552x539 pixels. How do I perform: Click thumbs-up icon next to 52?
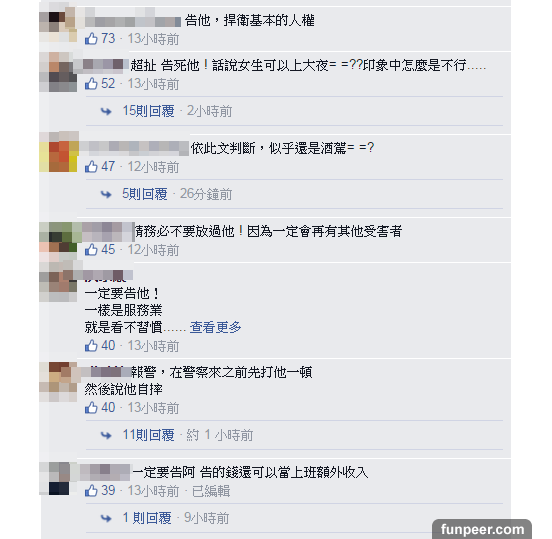pos(91,83)
